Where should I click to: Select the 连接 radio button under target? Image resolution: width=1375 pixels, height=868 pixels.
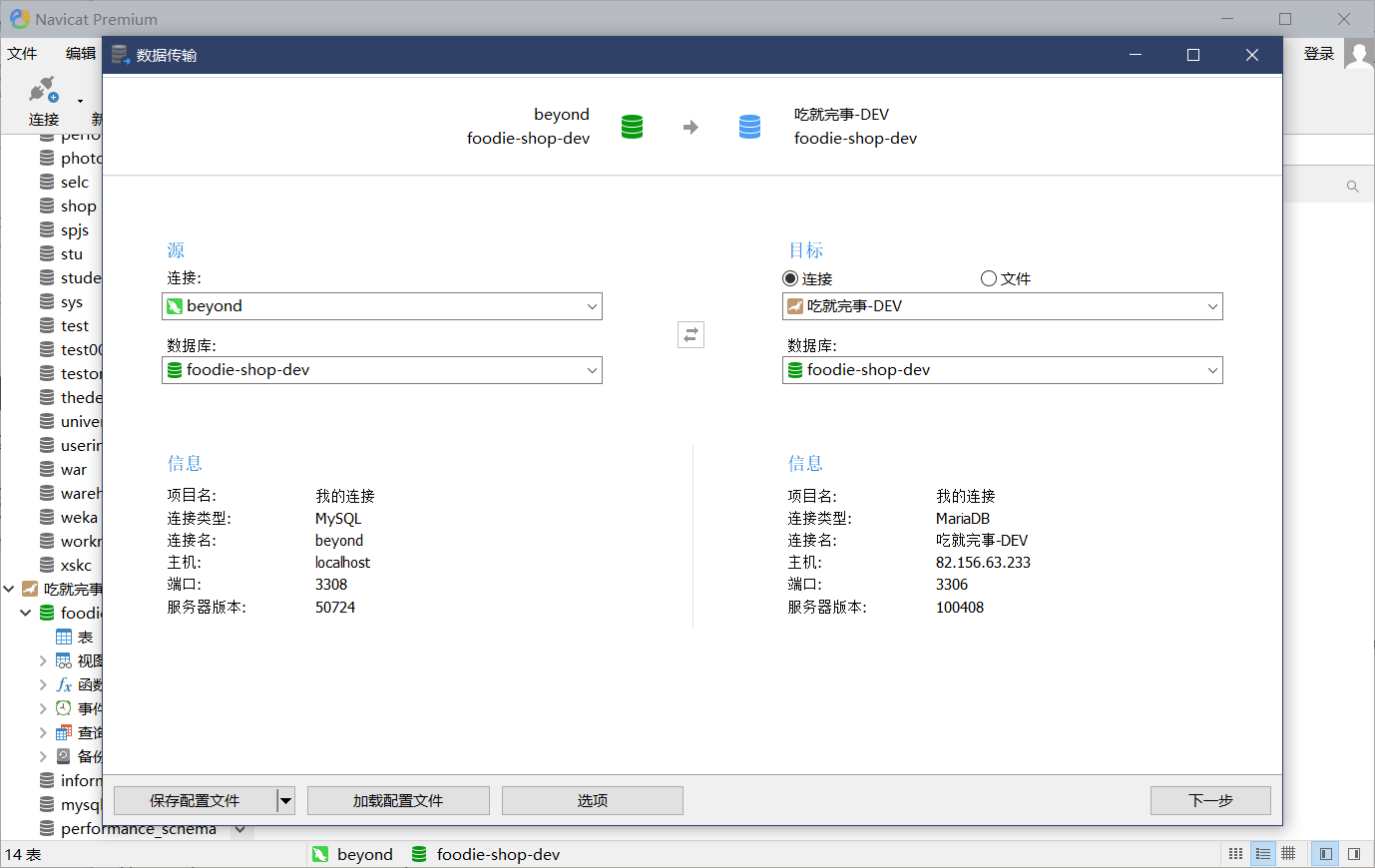[x=790, y=278]
